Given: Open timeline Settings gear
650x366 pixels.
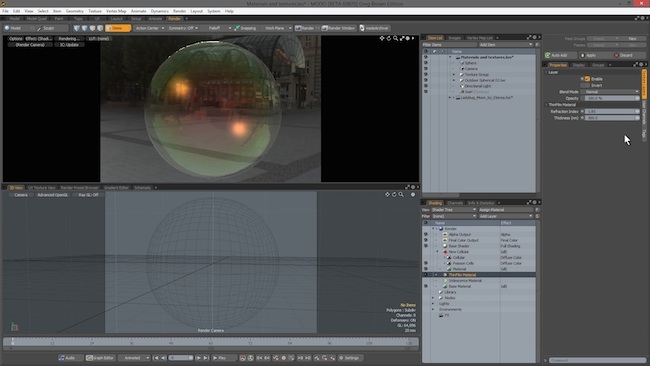Looking at the screenshot, I should pyautogui.click(x=349, y=358).
